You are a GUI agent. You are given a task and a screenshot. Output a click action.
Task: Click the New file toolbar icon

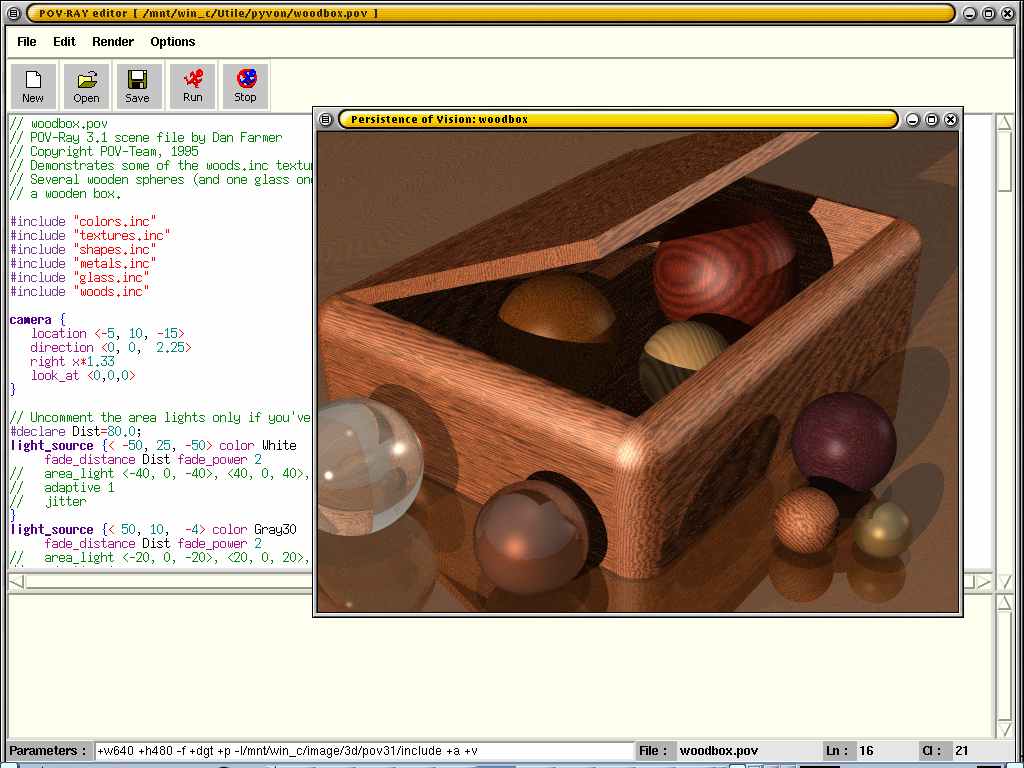(x=33, y=85)
